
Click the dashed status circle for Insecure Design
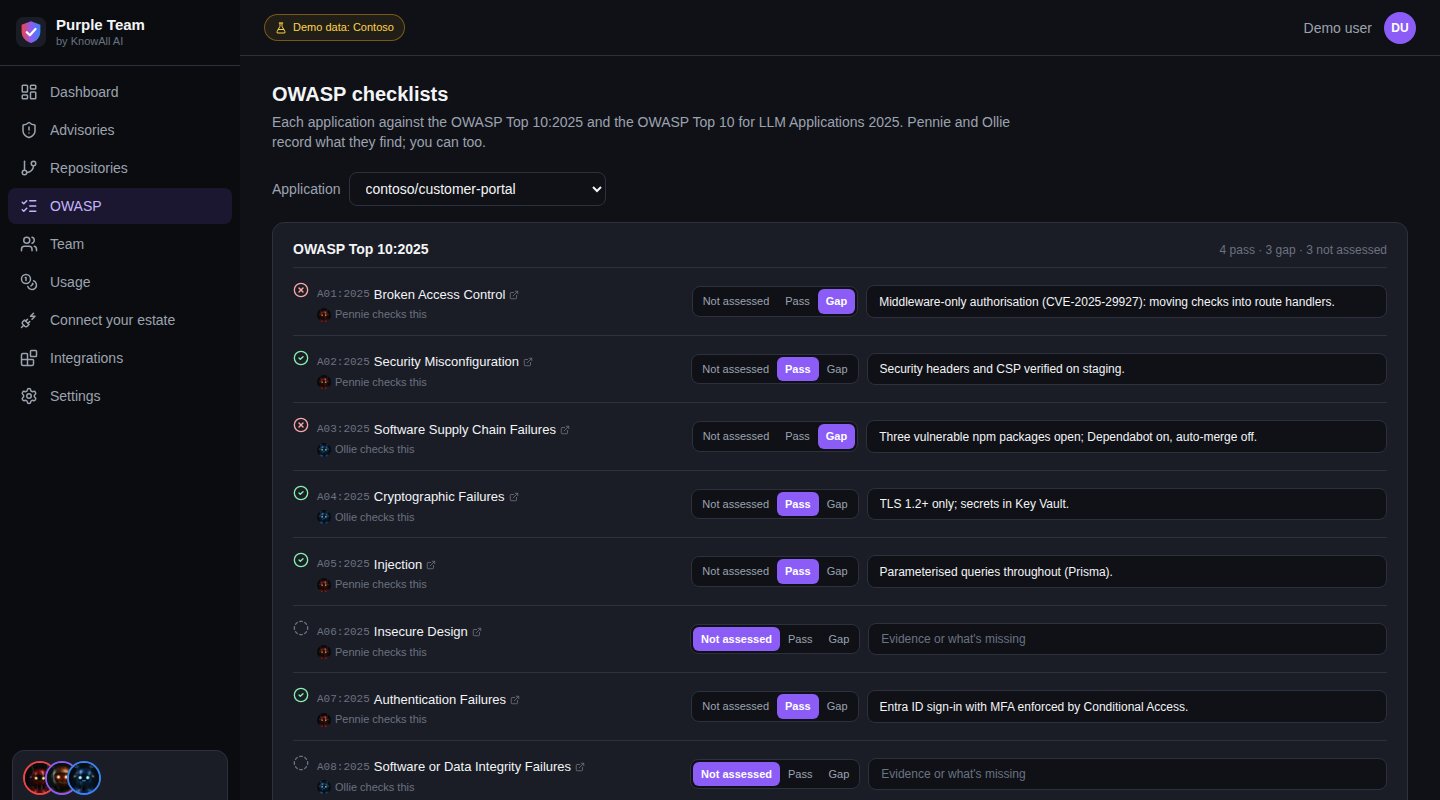point(301,628)
